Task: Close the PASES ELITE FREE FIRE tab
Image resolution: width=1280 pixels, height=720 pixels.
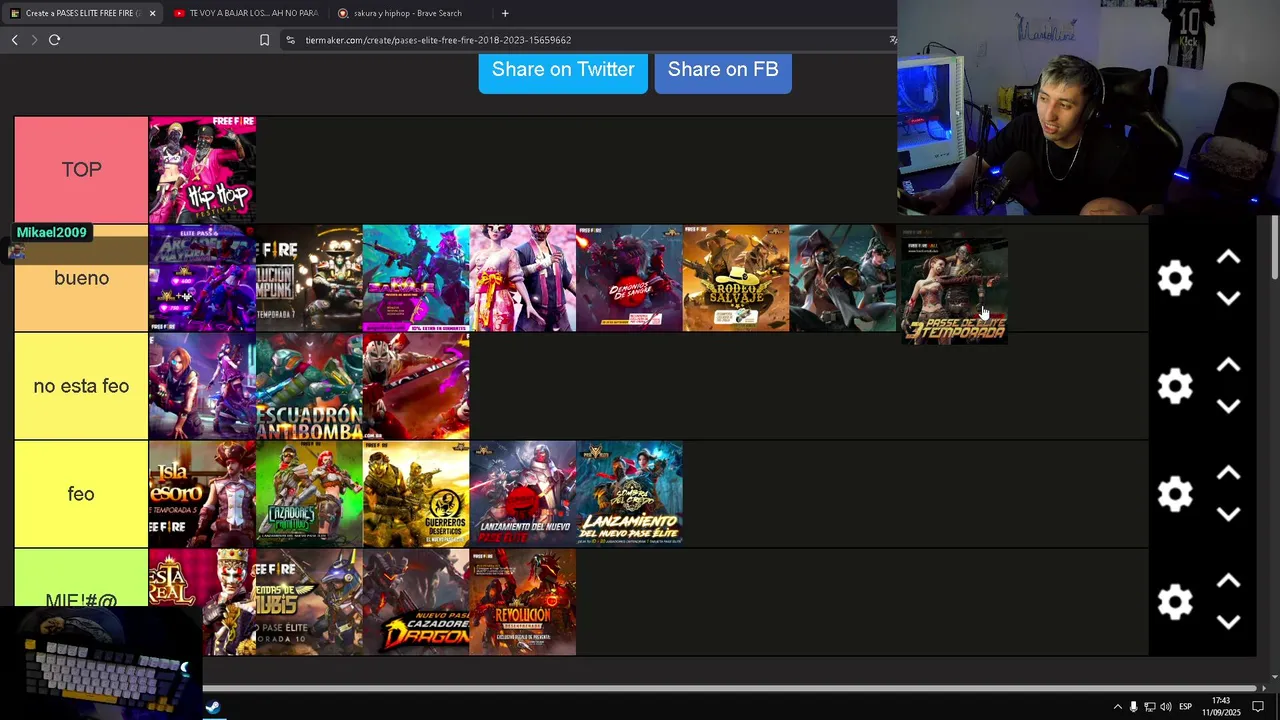Action: pos(152,13)
